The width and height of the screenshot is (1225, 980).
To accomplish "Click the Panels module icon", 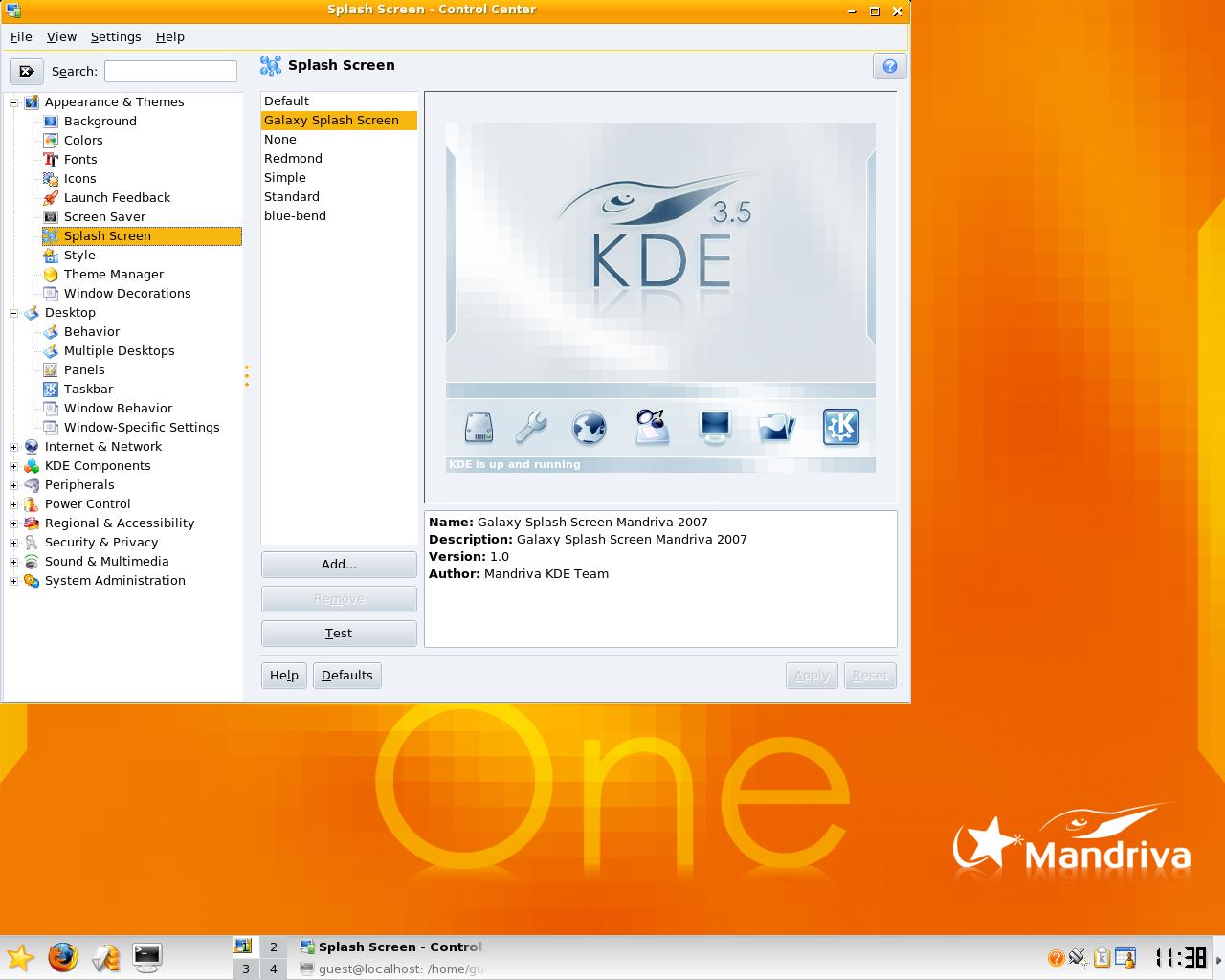I will (x=51, y=370).
